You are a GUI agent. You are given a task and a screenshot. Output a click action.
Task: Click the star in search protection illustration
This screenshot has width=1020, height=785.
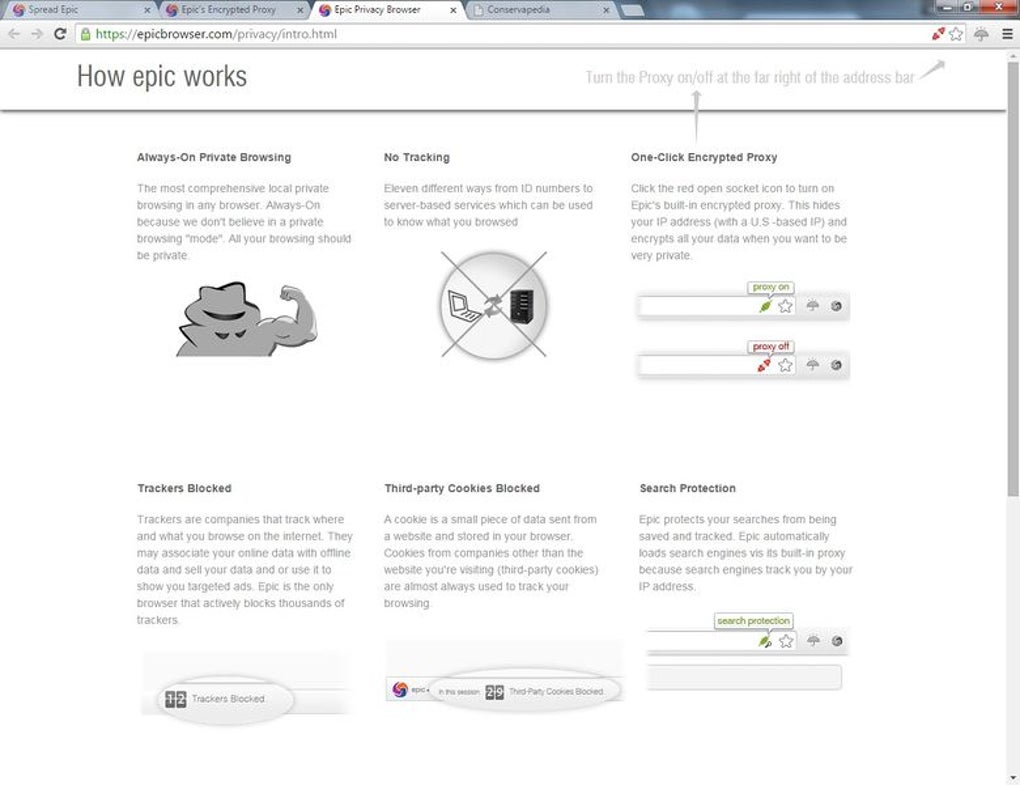click(x=786, y=641)
